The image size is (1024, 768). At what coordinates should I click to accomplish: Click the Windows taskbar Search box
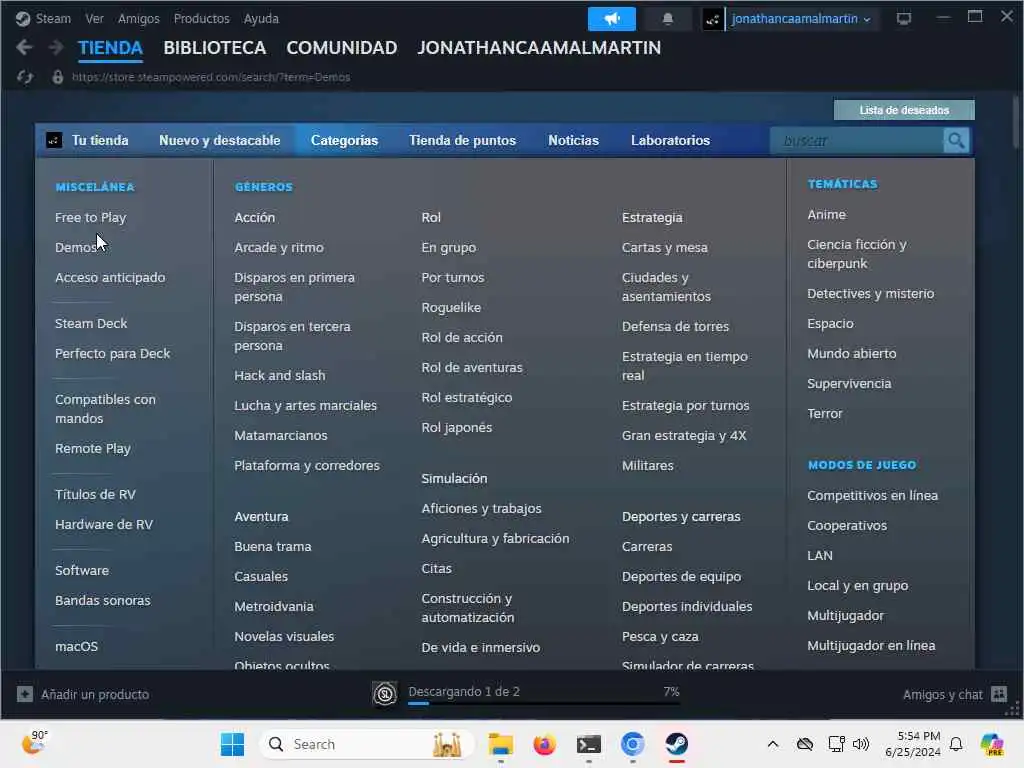pyautogui.click(x=366, y=744)
